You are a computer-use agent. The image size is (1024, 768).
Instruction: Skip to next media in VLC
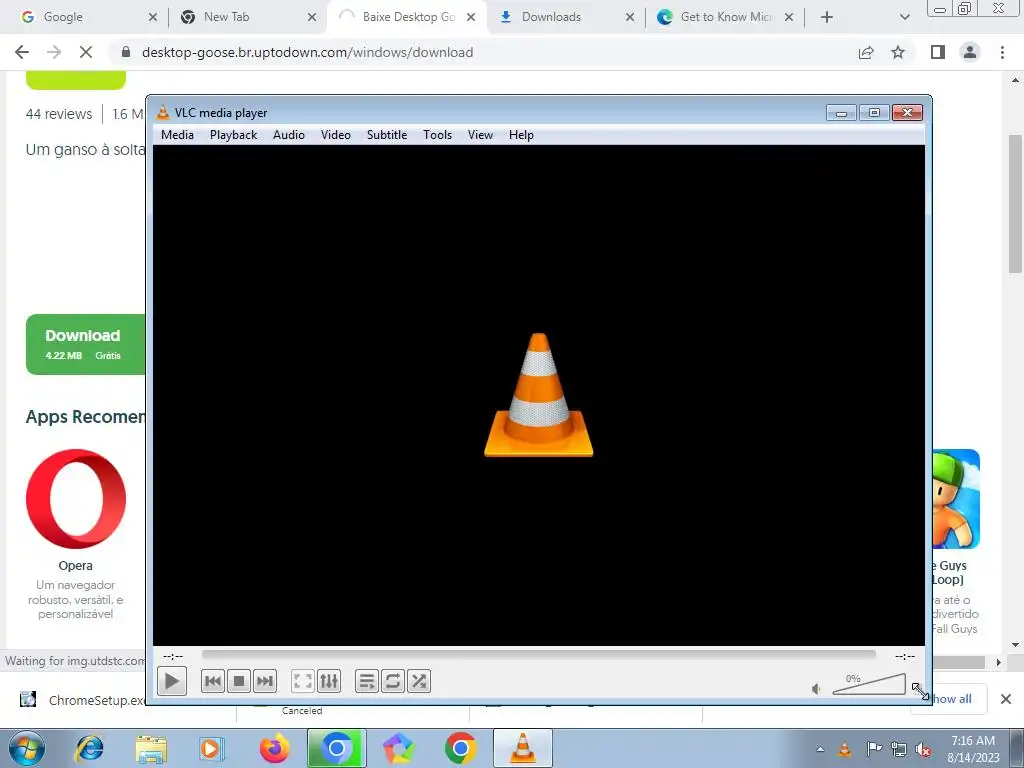[264, 681]
